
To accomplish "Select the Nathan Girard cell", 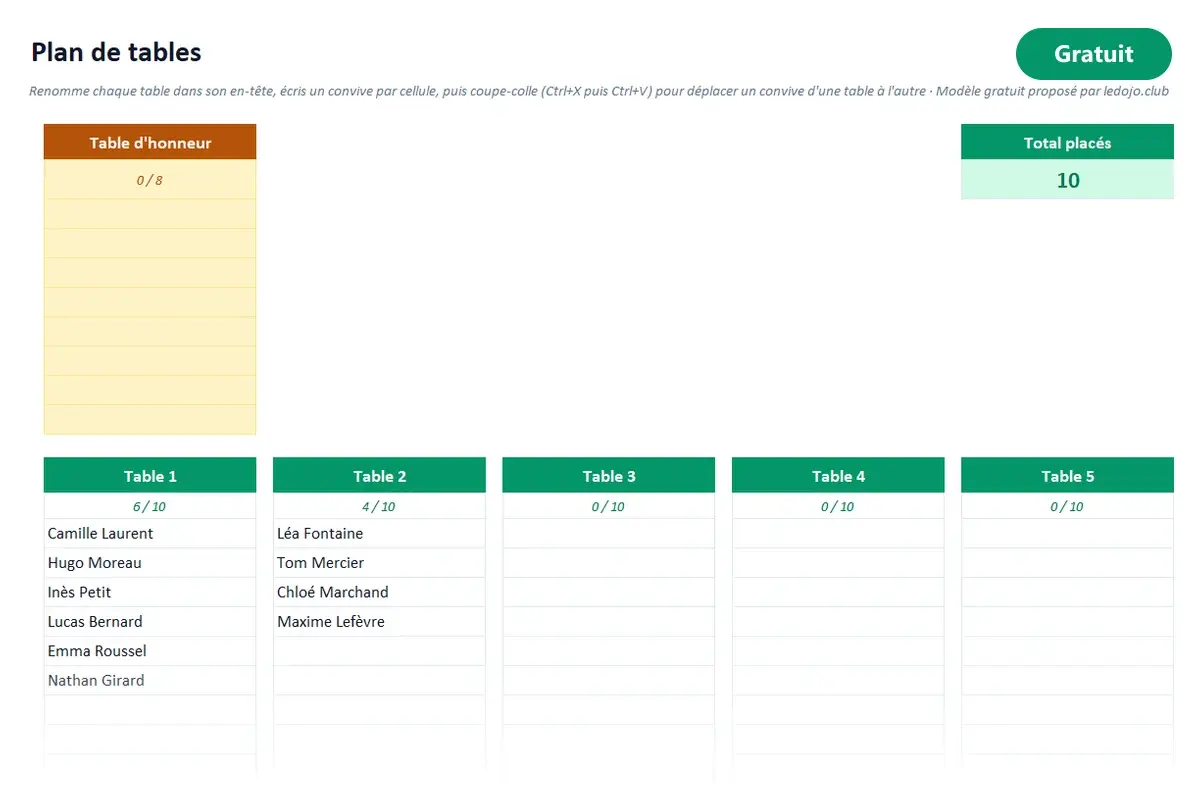I will click(150, 680).
